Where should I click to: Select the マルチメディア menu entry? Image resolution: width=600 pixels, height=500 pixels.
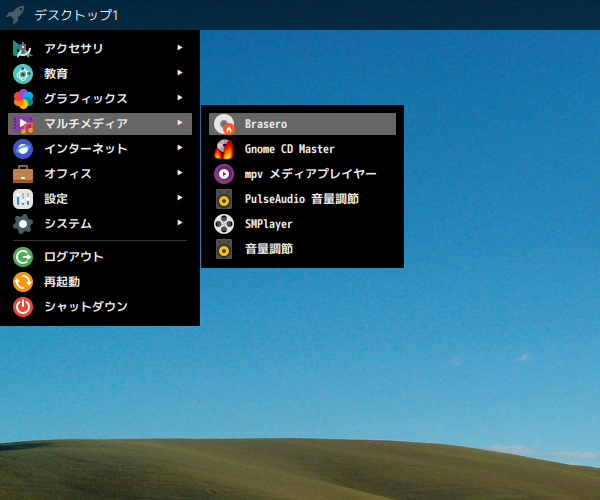pos(100,124)
